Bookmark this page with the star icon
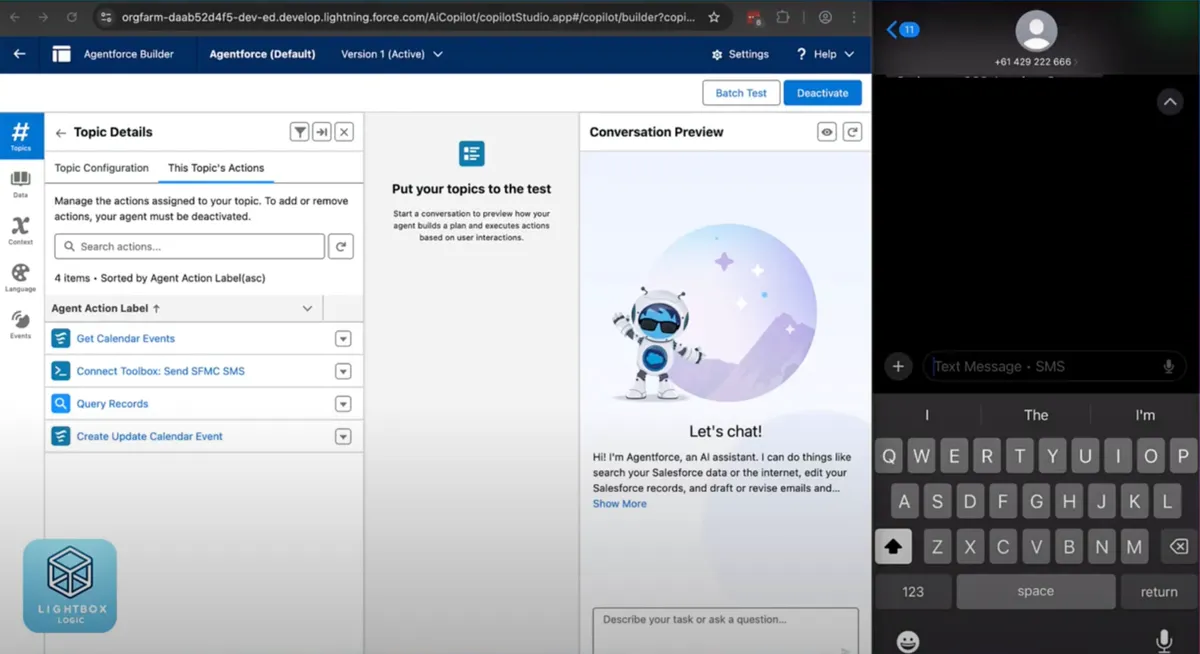The width and height of the screenshot is (1200, 654). (714, 17)
